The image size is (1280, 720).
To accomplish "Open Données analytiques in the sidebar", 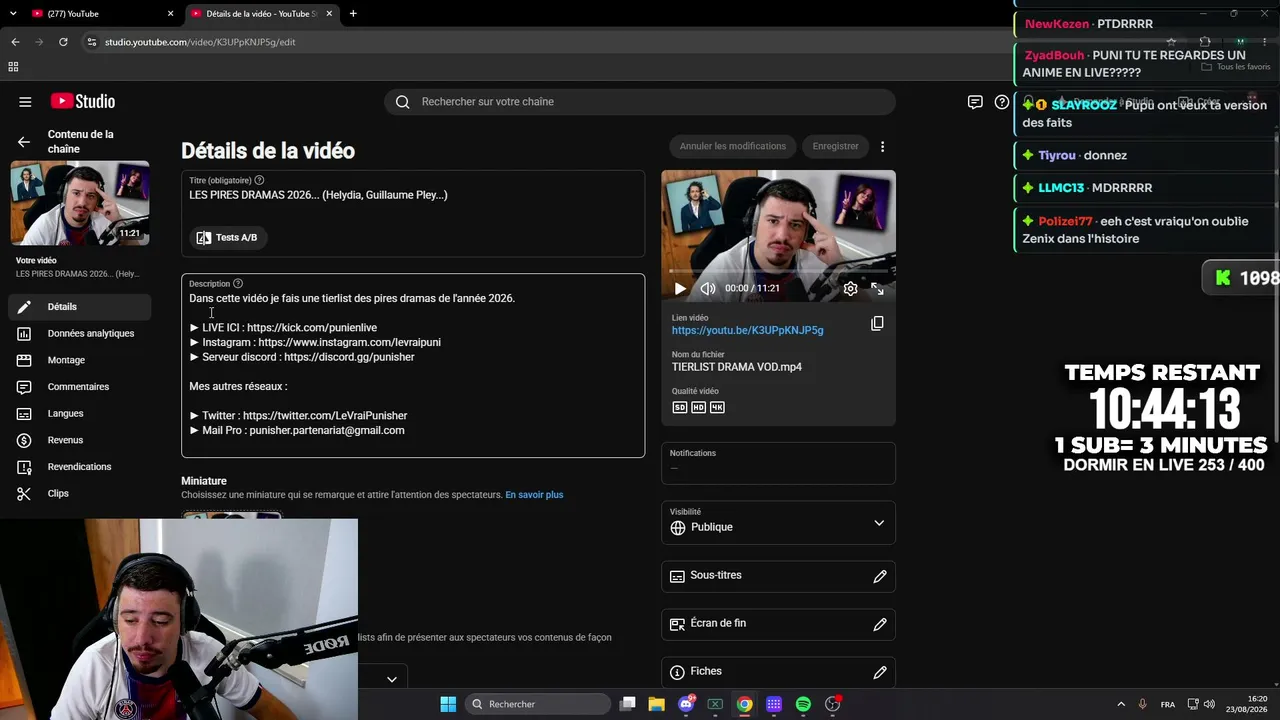I will 80,334.
